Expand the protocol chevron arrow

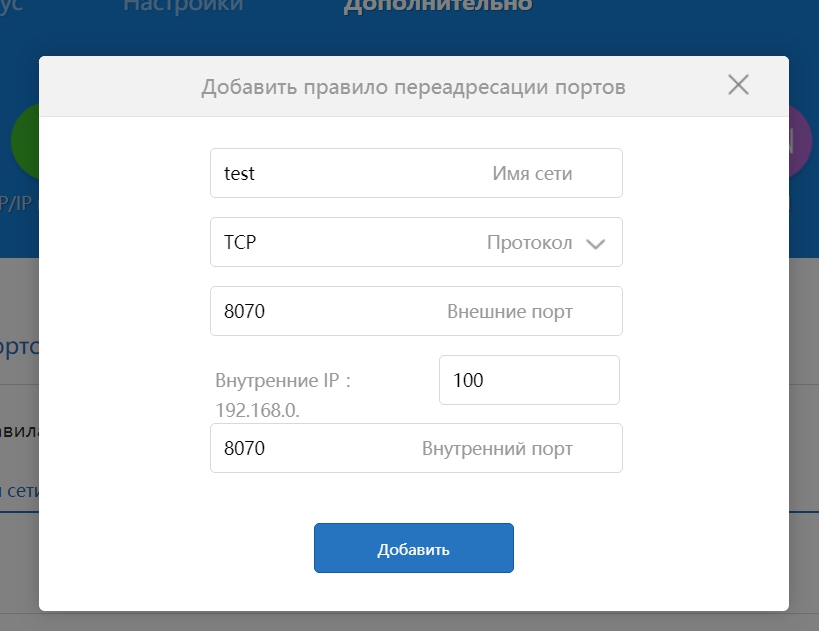595,244
